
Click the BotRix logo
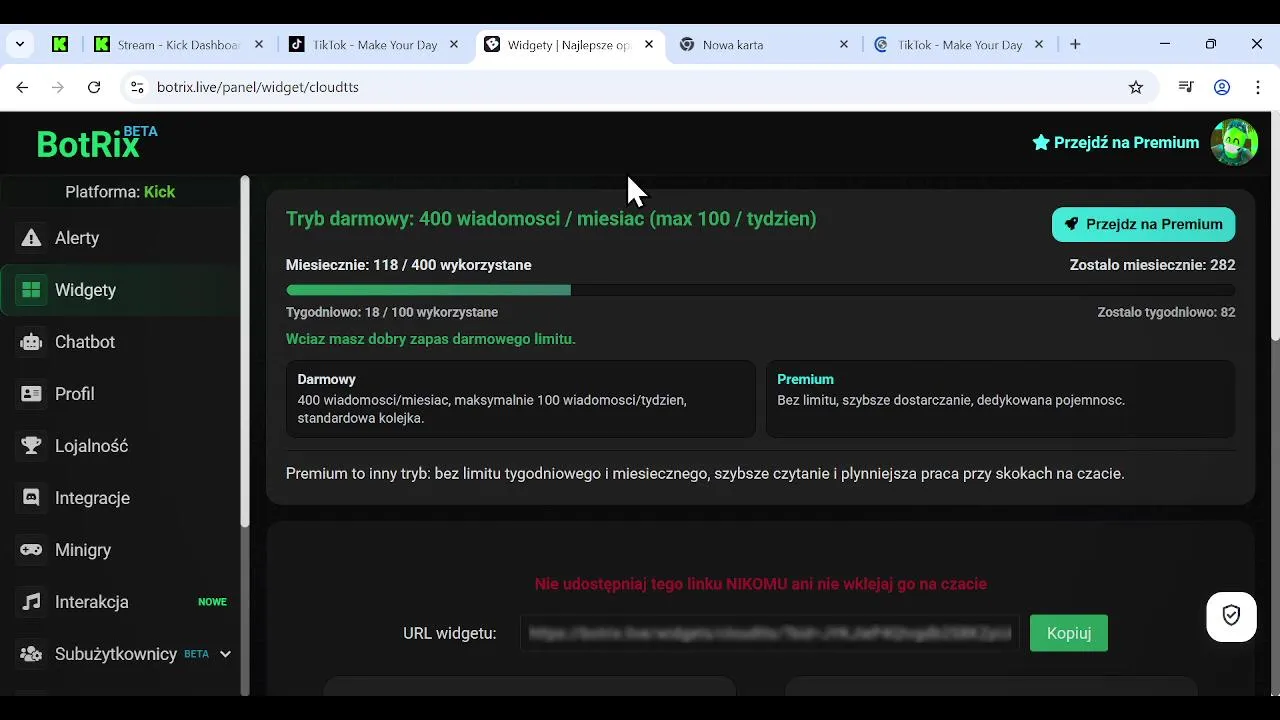pos(96,143)
